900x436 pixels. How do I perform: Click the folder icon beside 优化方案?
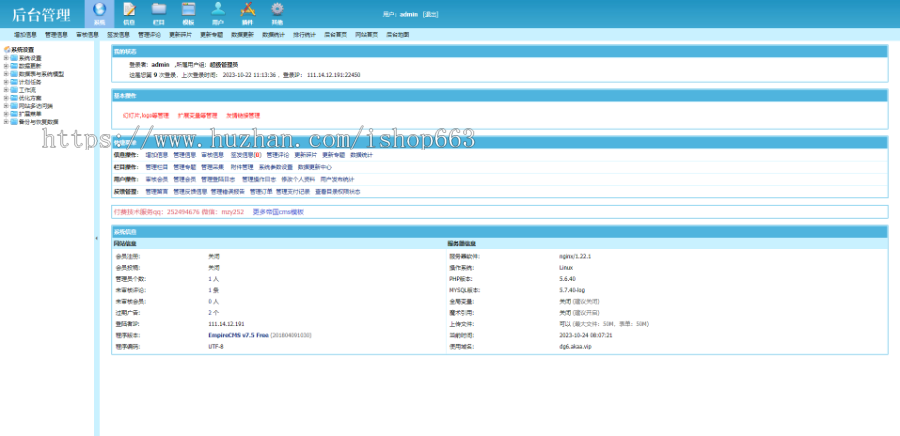[14, 98]
